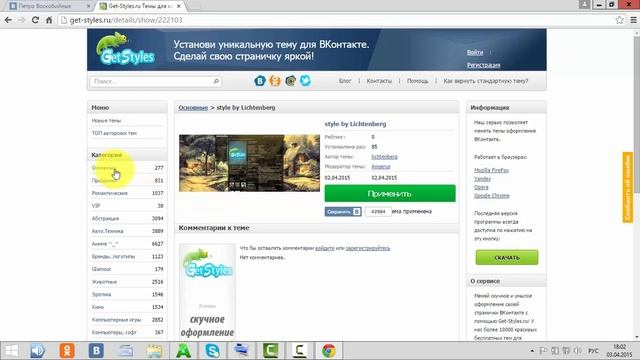The width and height of the screenshot is (640, 360).
Task: Click the РУС language indicator
Action: point(593,351)
